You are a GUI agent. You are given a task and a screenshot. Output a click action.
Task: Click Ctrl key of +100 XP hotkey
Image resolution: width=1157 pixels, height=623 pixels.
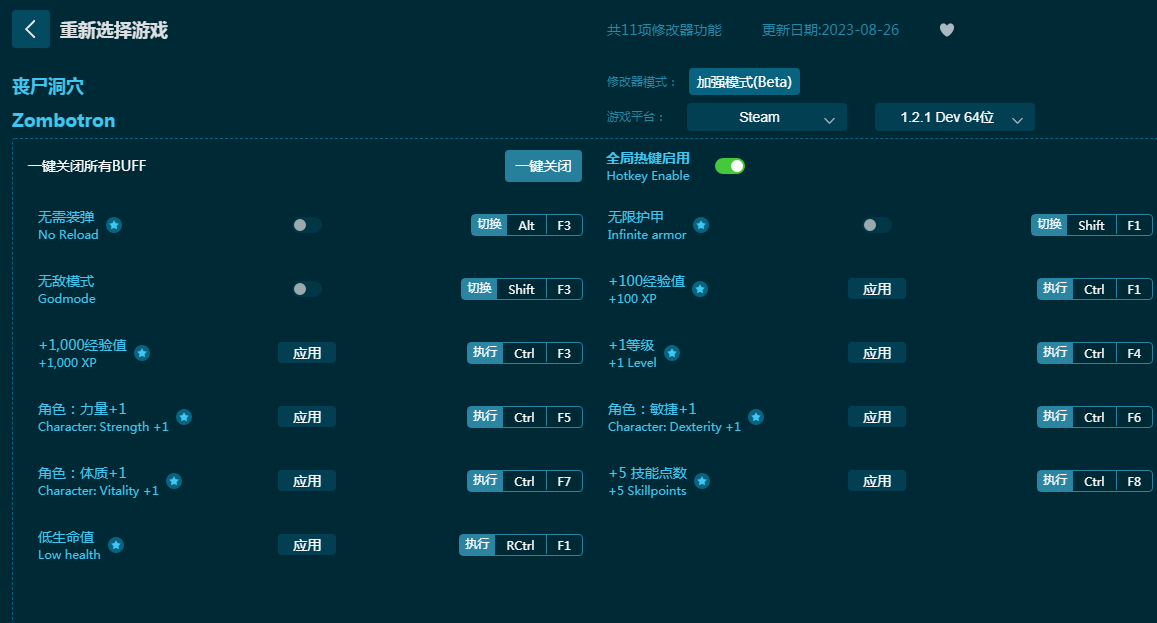click(1094, 289)
